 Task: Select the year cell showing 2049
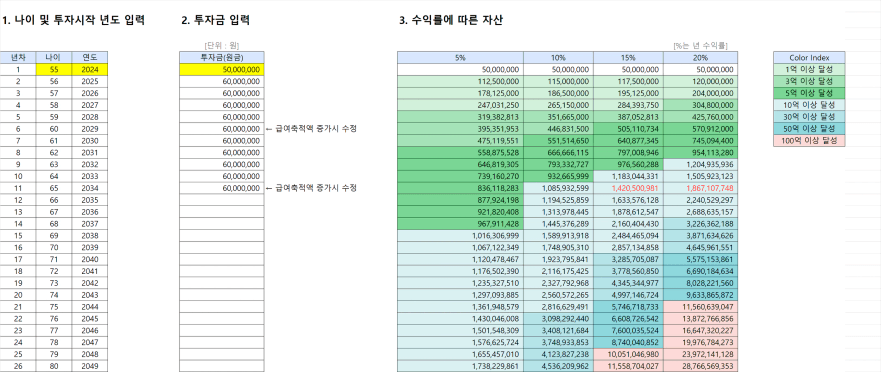(x=89, y=366)
